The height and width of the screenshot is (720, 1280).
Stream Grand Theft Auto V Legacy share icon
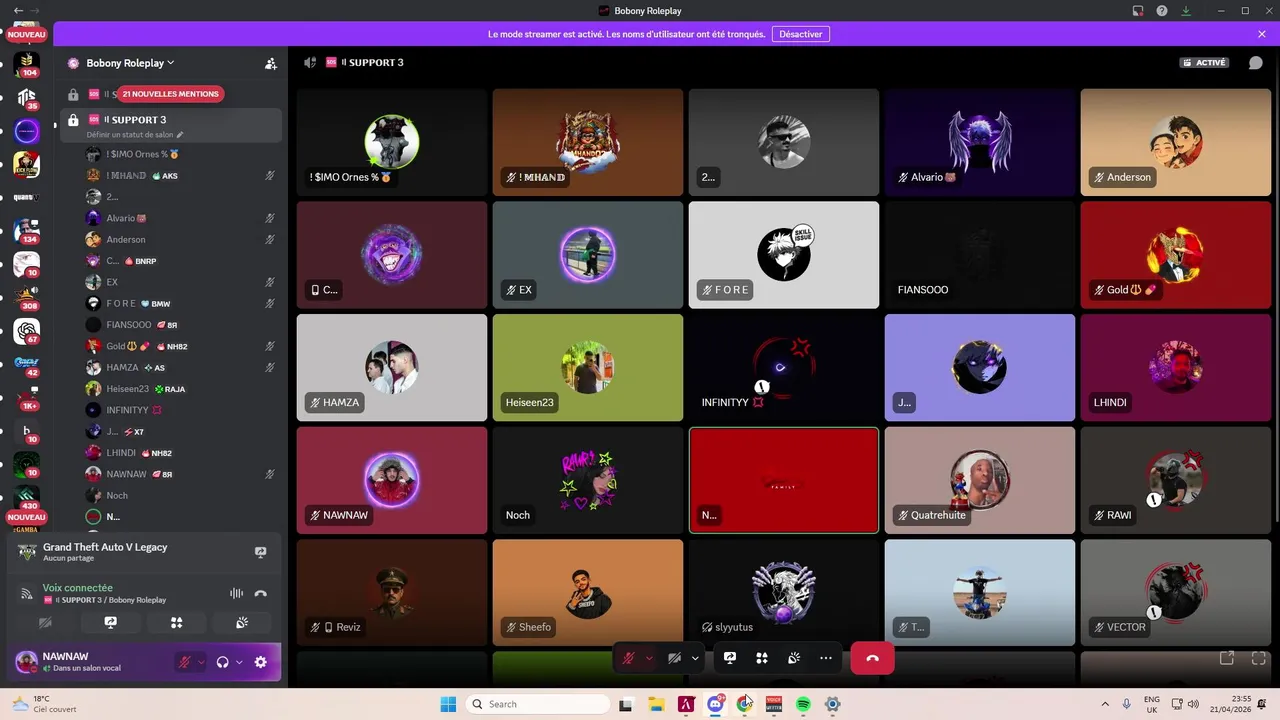[261, 552]
